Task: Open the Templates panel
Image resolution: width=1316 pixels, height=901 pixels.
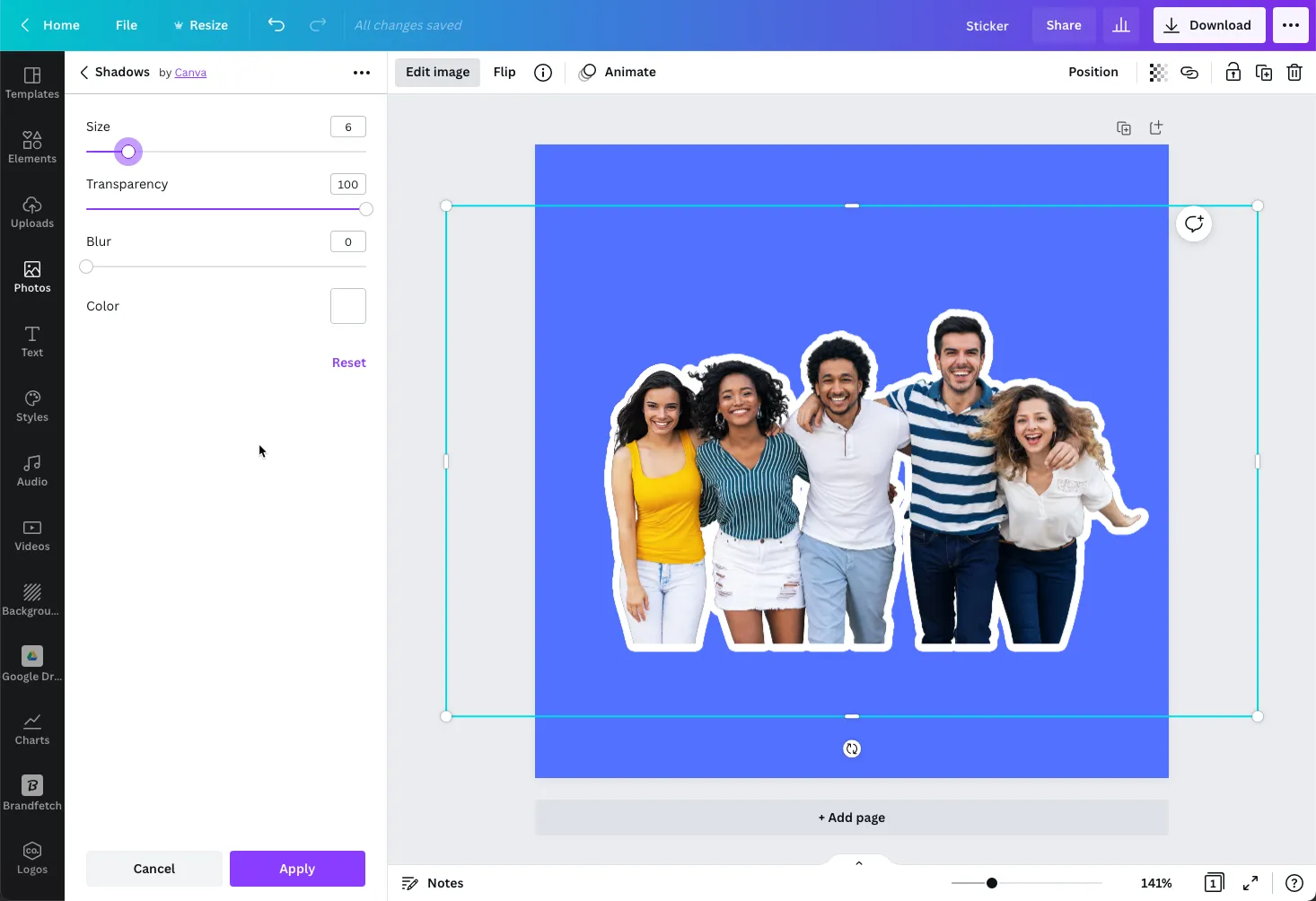Action: tap(32, 83)
